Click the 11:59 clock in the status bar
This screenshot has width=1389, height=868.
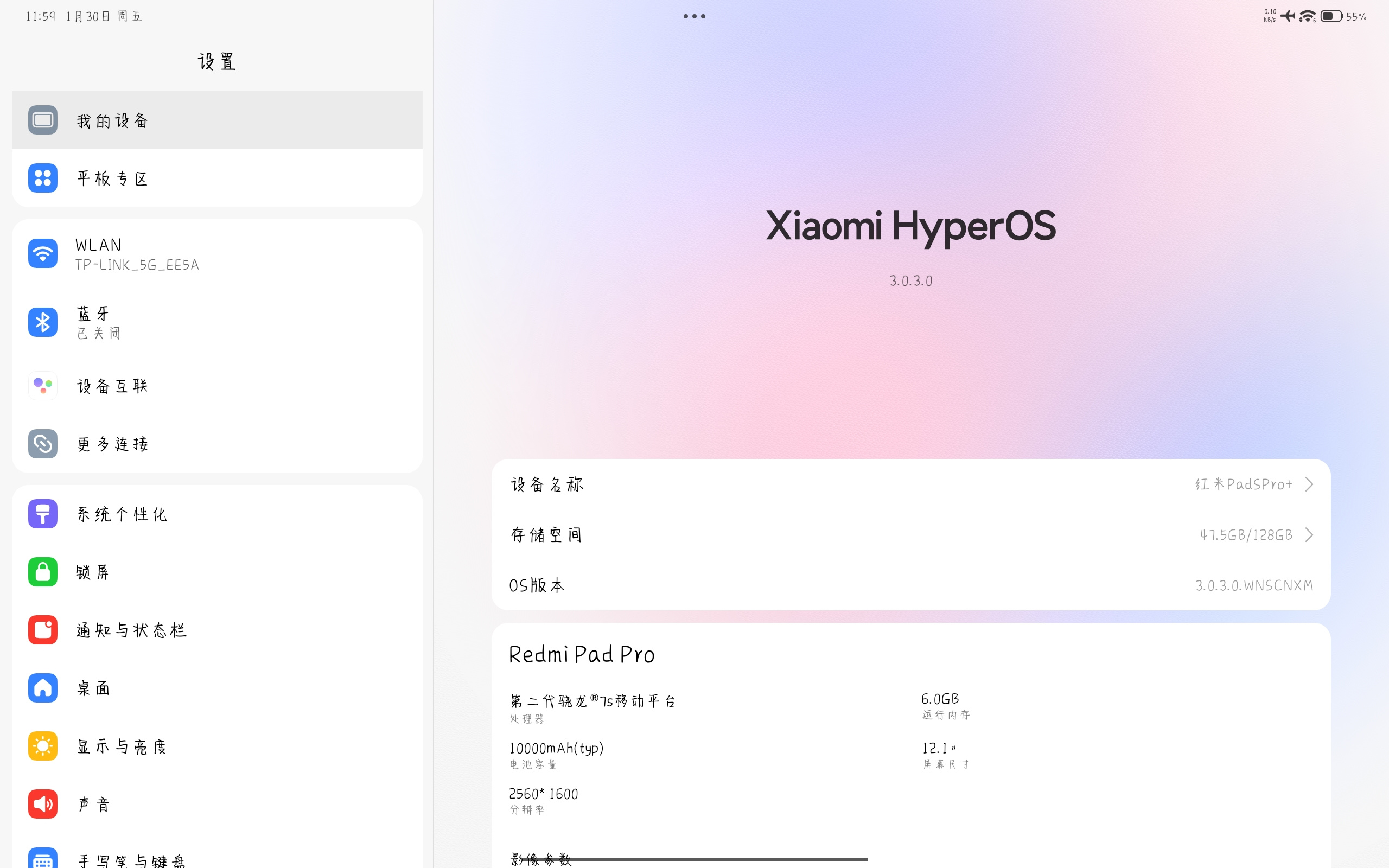pos(40,16)
